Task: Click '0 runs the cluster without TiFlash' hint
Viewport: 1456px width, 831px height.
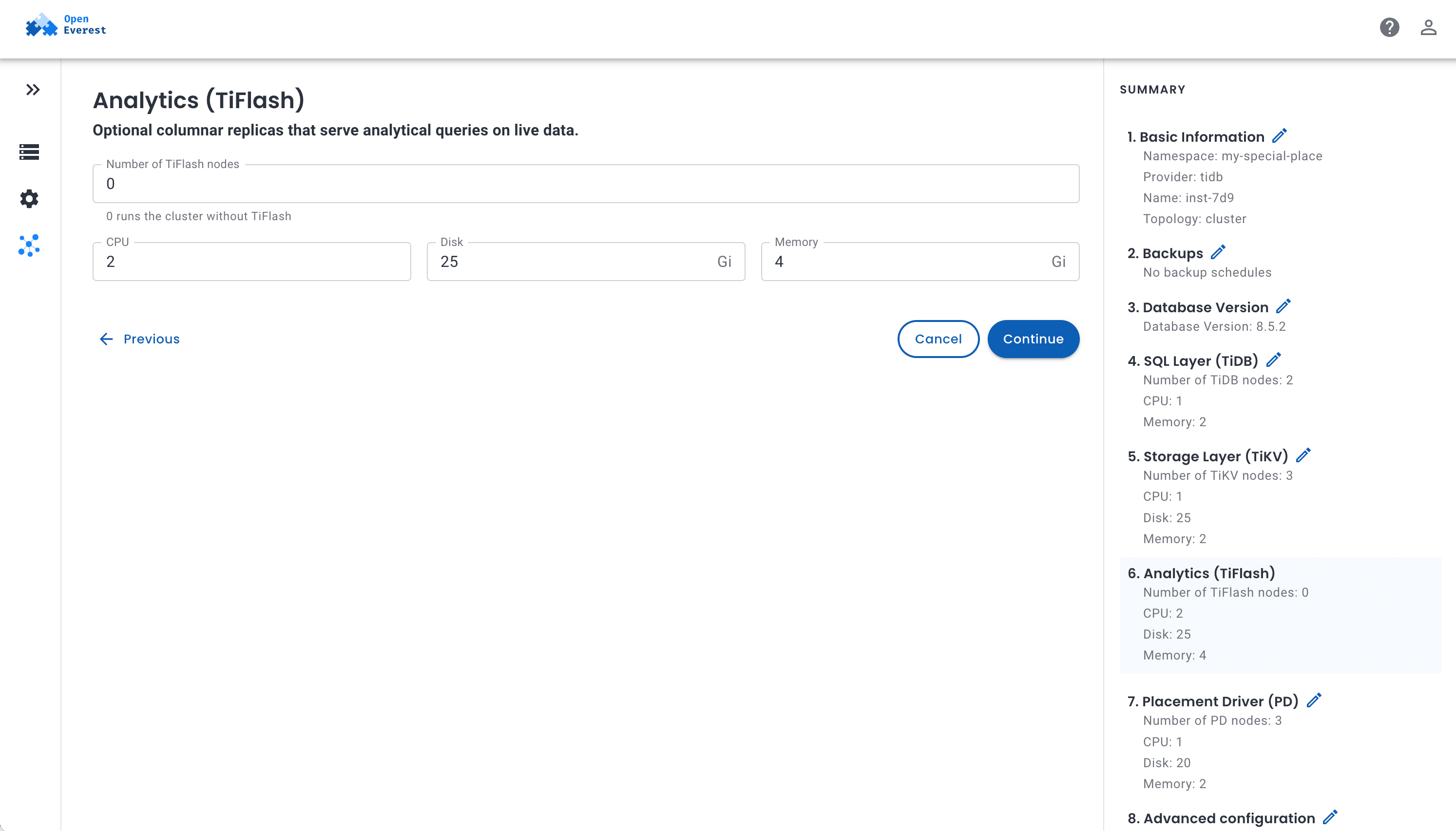Action: click(x=199, y=216)
